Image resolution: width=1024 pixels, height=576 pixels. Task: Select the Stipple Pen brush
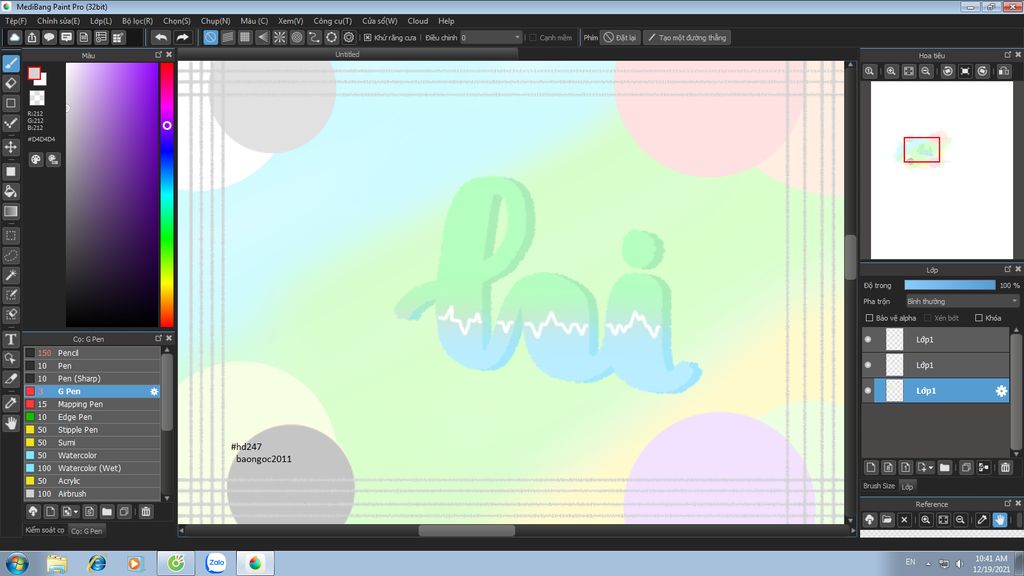[x=92, y=430]
